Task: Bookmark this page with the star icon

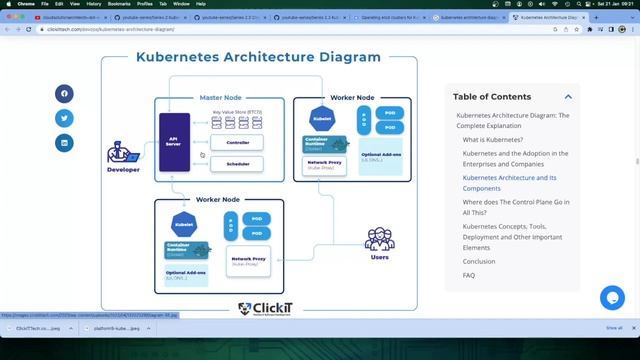Action: pyautogui.click(x=576, y=29)
